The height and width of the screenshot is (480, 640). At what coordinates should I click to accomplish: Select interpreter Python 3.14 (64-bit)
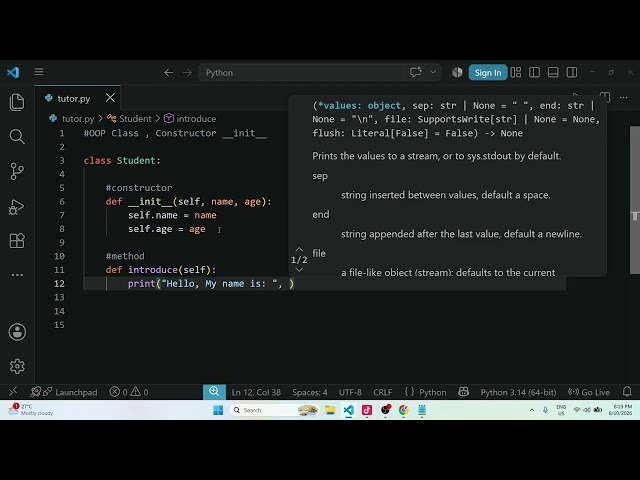(518, 392)
